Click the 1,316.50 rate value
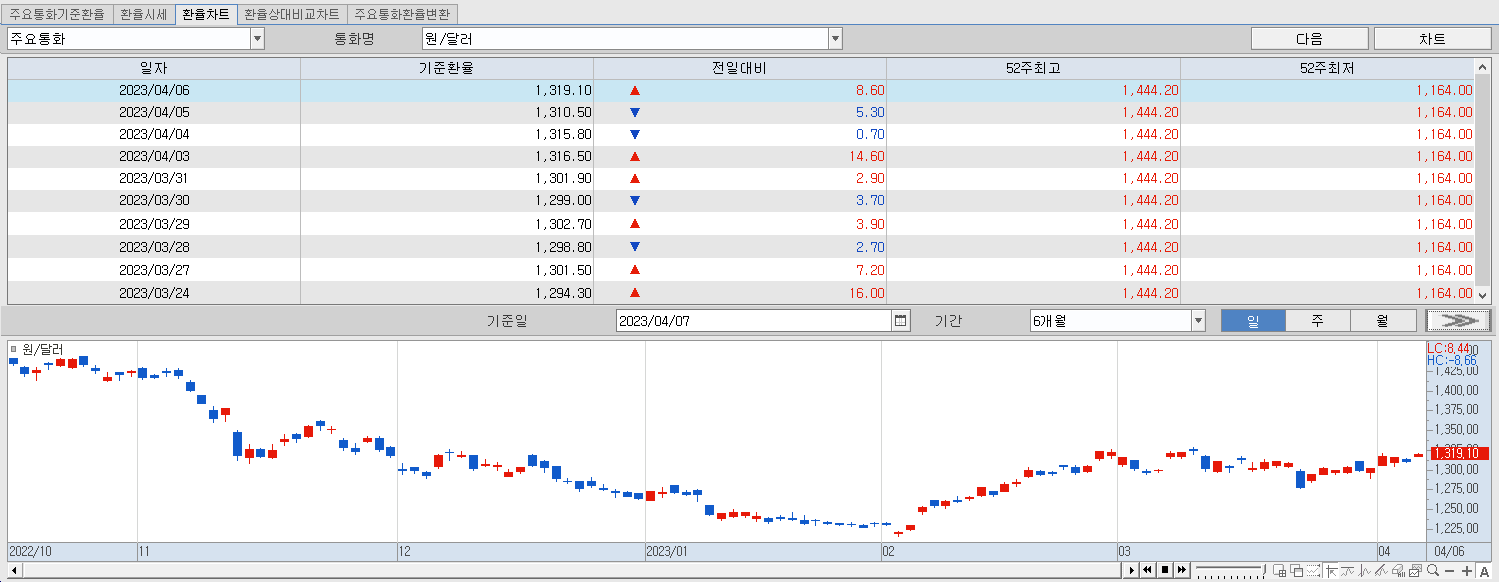Screen dimensions: 1499x582 563,156
